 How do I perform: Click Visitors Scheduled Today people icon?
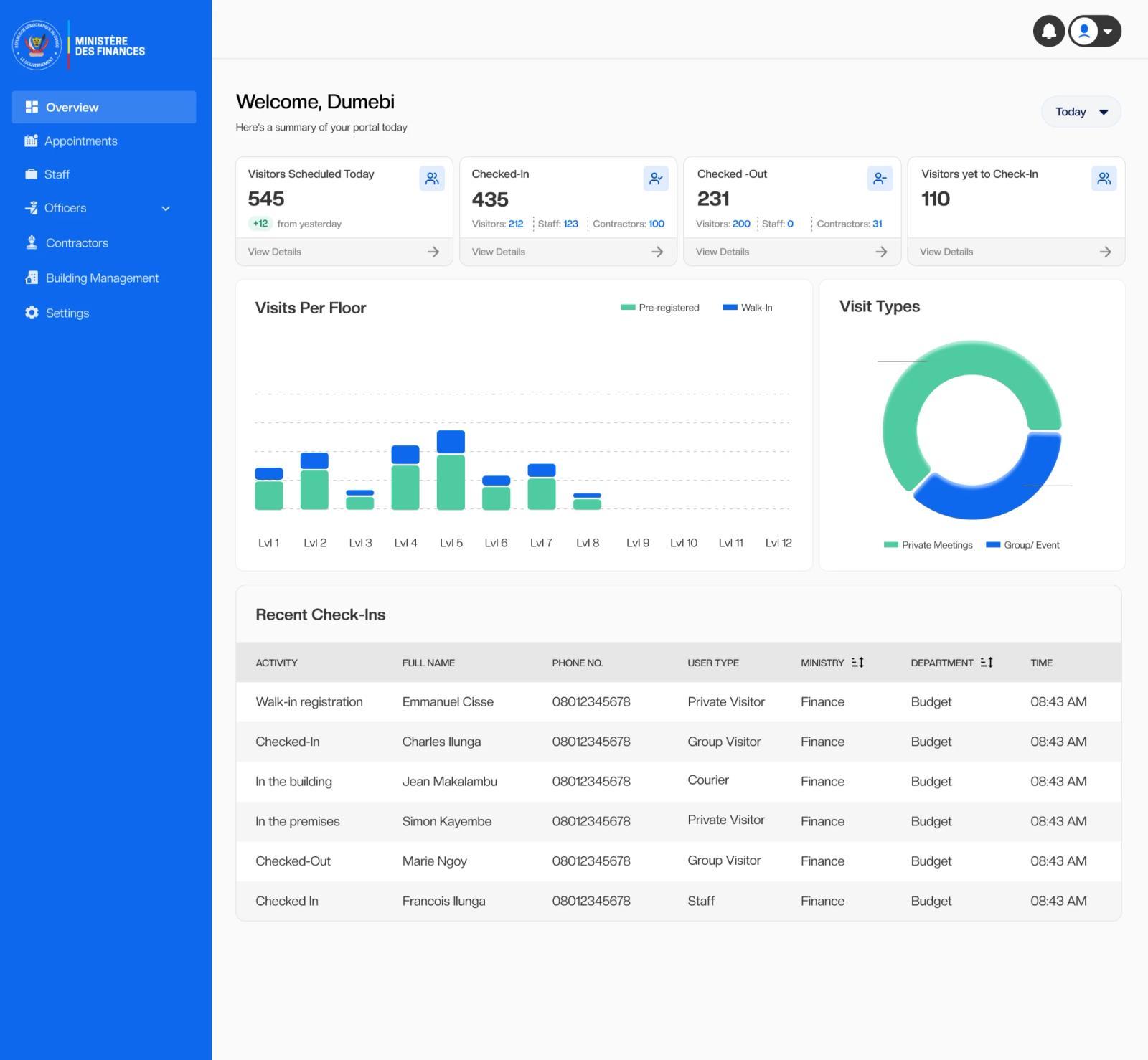[432, 179]
